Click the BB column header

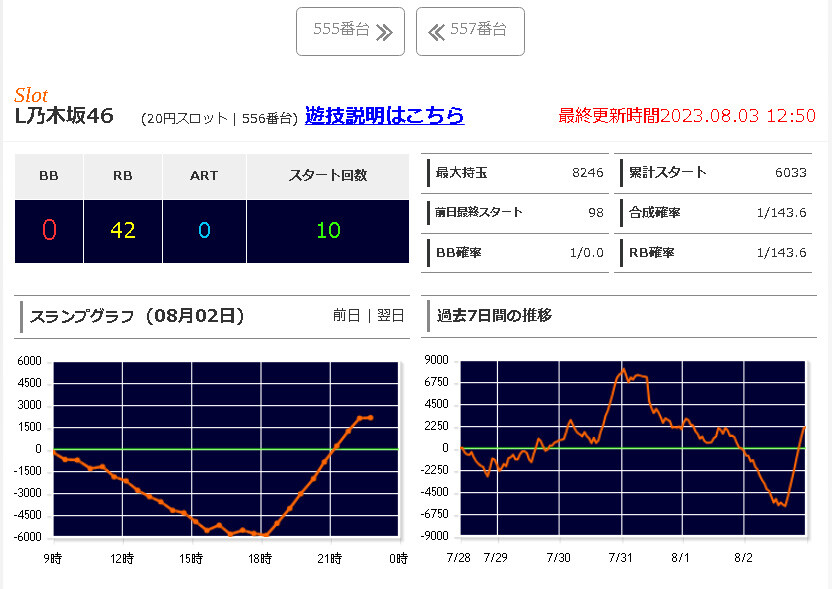49,176
